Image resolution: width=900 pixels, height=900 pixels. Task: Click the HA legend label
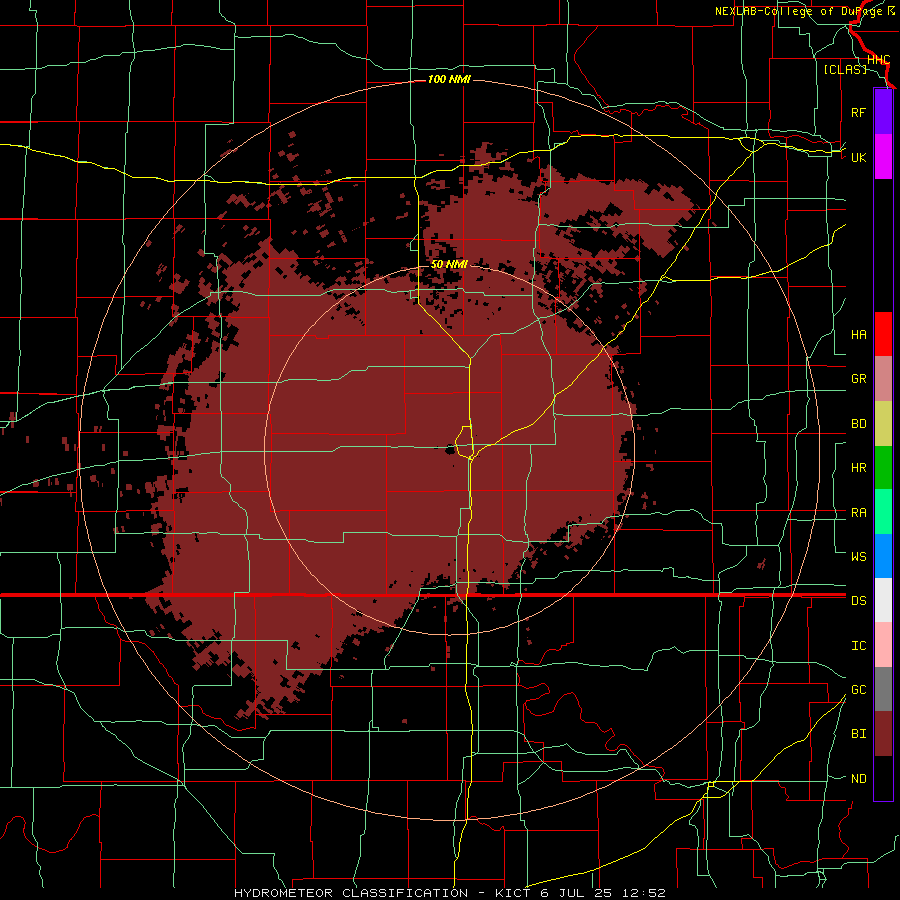point(858,334)
